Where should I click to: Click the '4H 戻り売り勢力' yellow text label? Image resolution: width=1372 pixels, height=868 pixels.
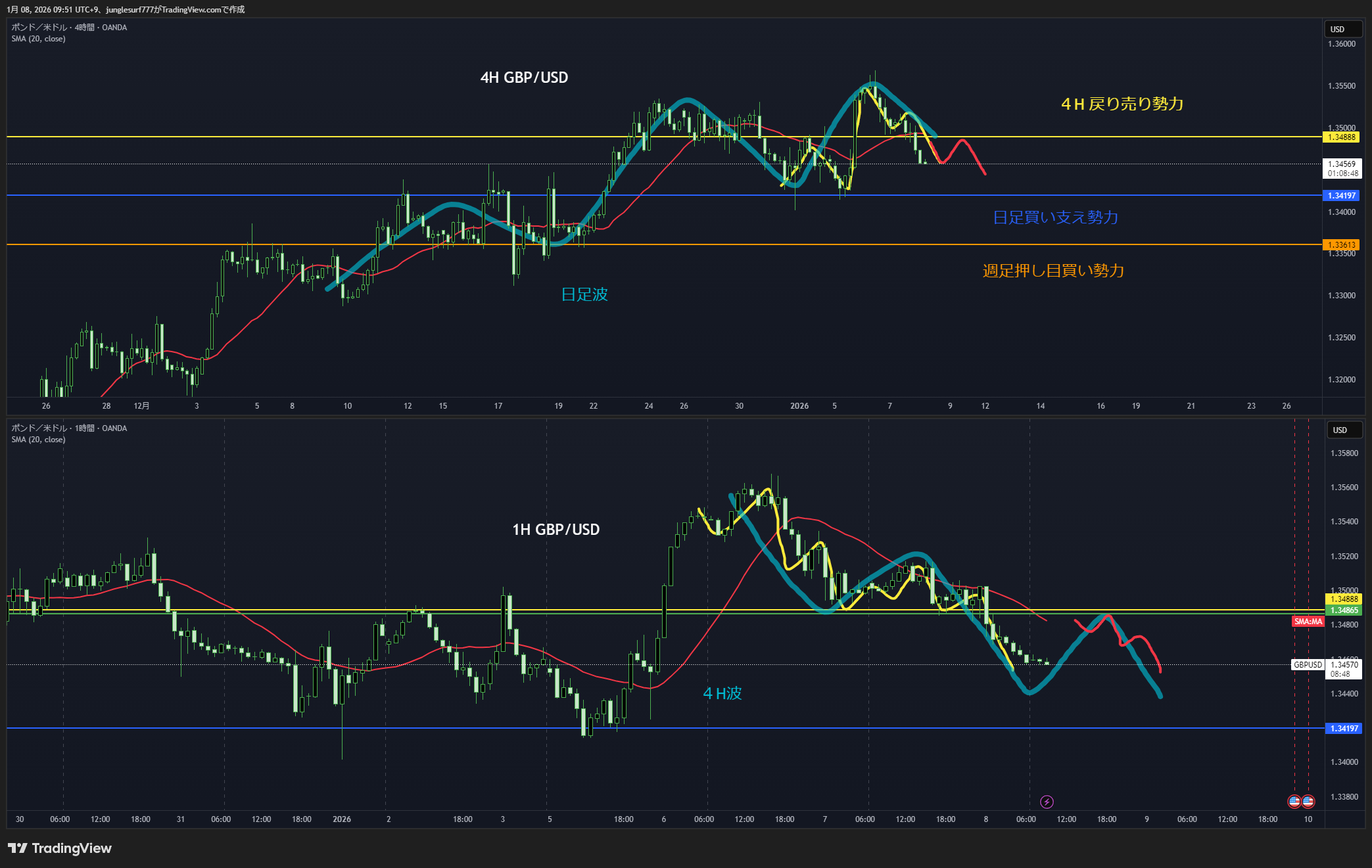[1122, 104]
